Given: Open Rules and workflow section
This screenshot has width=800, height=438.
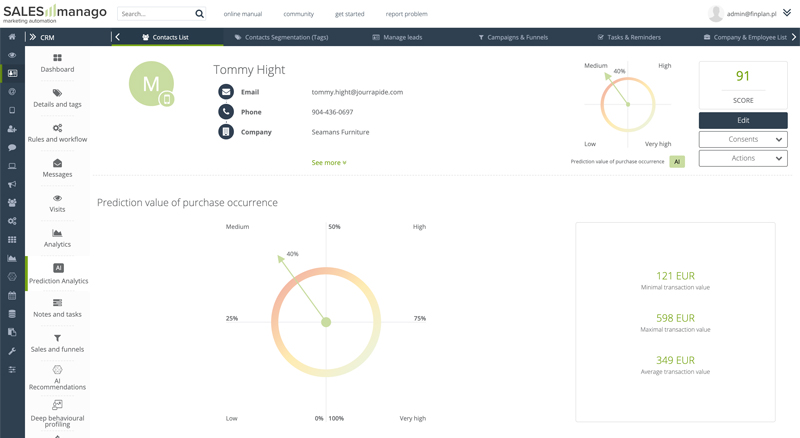Looking at the screenshot, I should [58, 133].
